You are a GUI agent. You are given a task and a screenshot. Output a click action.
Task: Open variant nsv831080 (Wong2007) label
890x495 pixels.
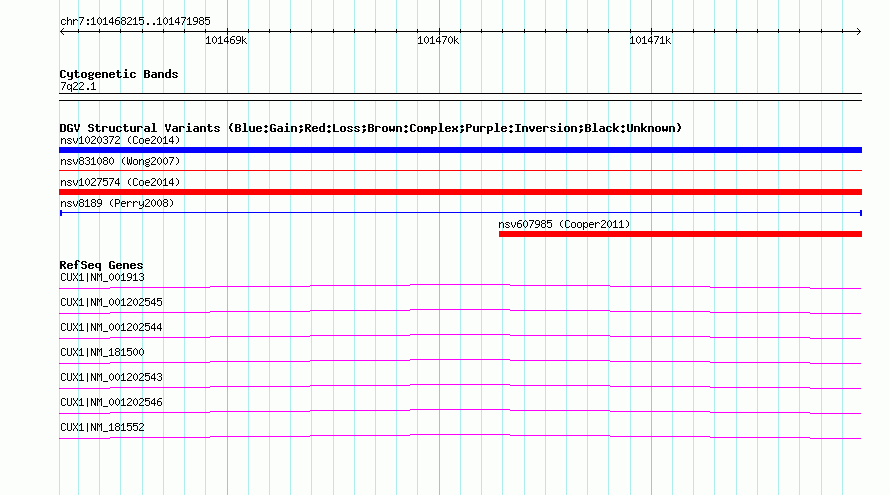pos(120,161)
